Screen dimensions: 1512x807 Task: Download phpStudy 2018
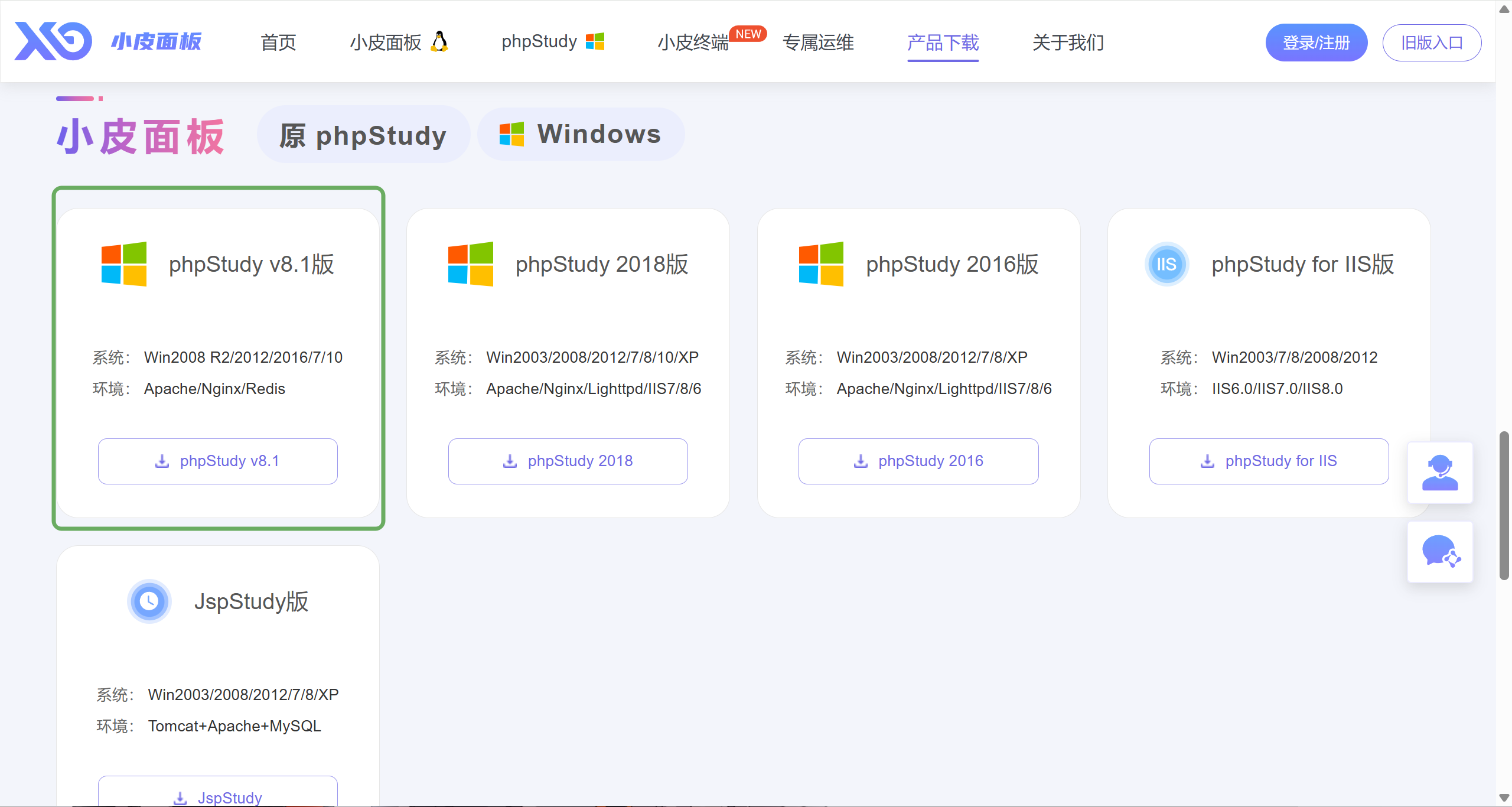pos(568,461)
